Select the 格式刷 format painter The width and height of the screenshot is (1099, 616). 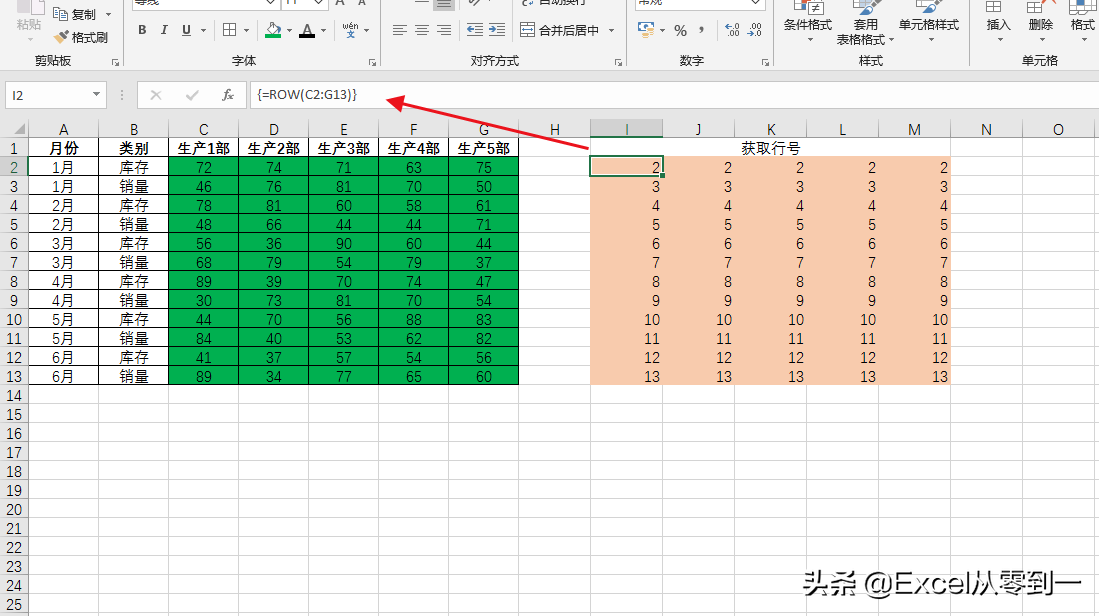click(81, 37)
